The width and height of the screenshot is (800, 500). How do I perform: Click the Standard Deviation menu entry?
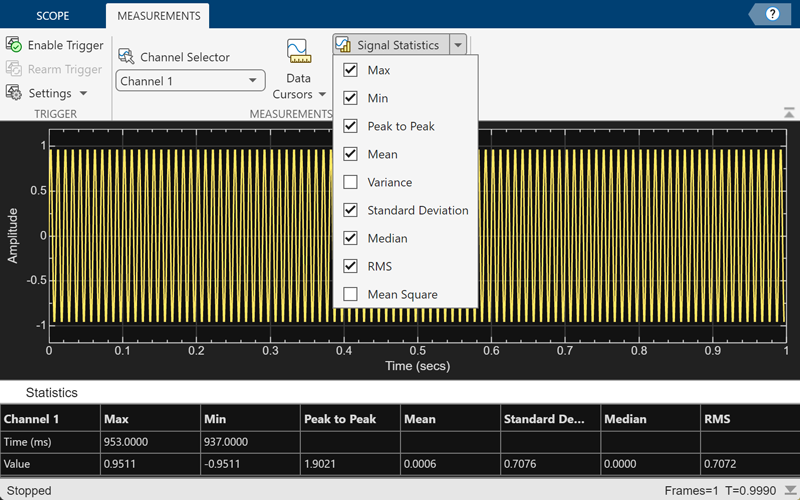pos(417,210)
